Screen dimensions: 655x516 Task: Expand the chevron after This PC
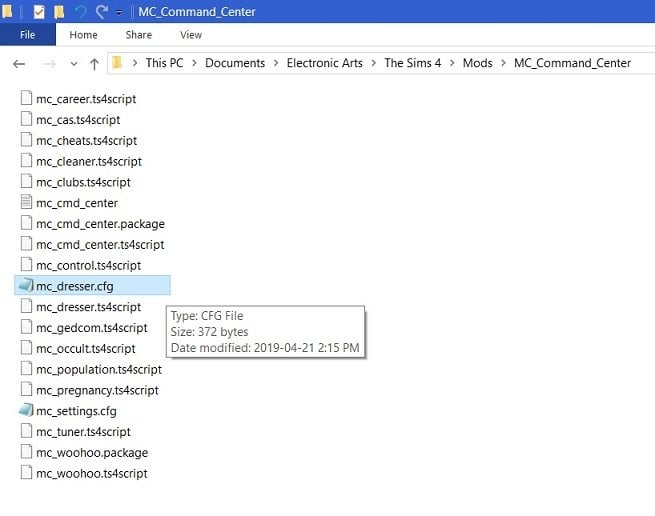(194, 63)
